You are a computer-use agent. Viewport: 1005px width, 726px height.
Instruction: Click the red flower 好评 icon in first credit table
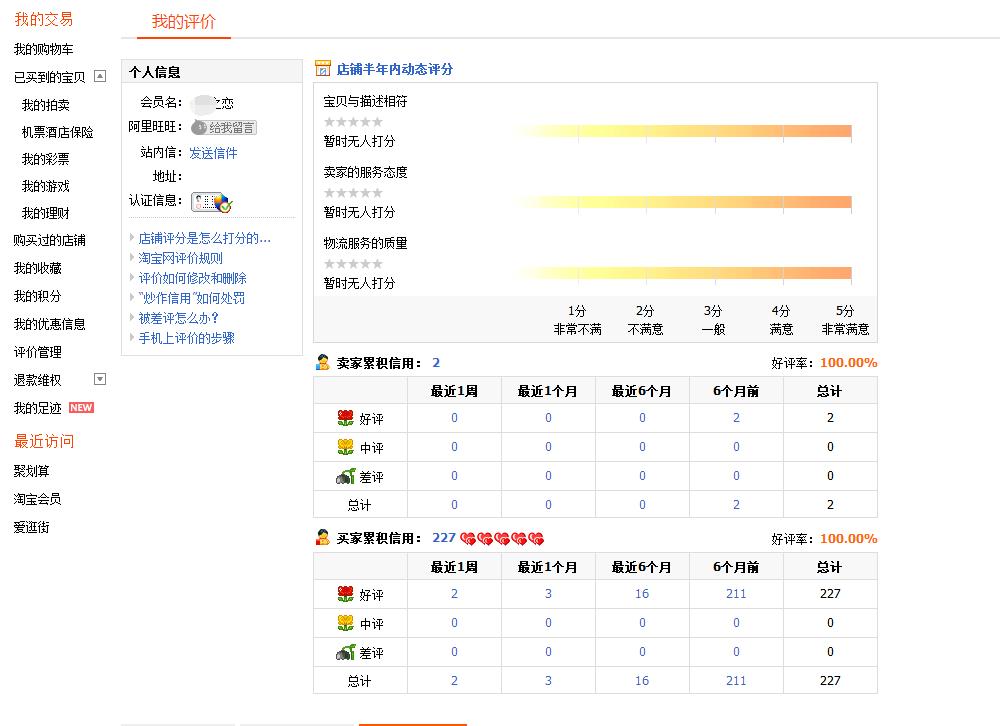[346, 418]
